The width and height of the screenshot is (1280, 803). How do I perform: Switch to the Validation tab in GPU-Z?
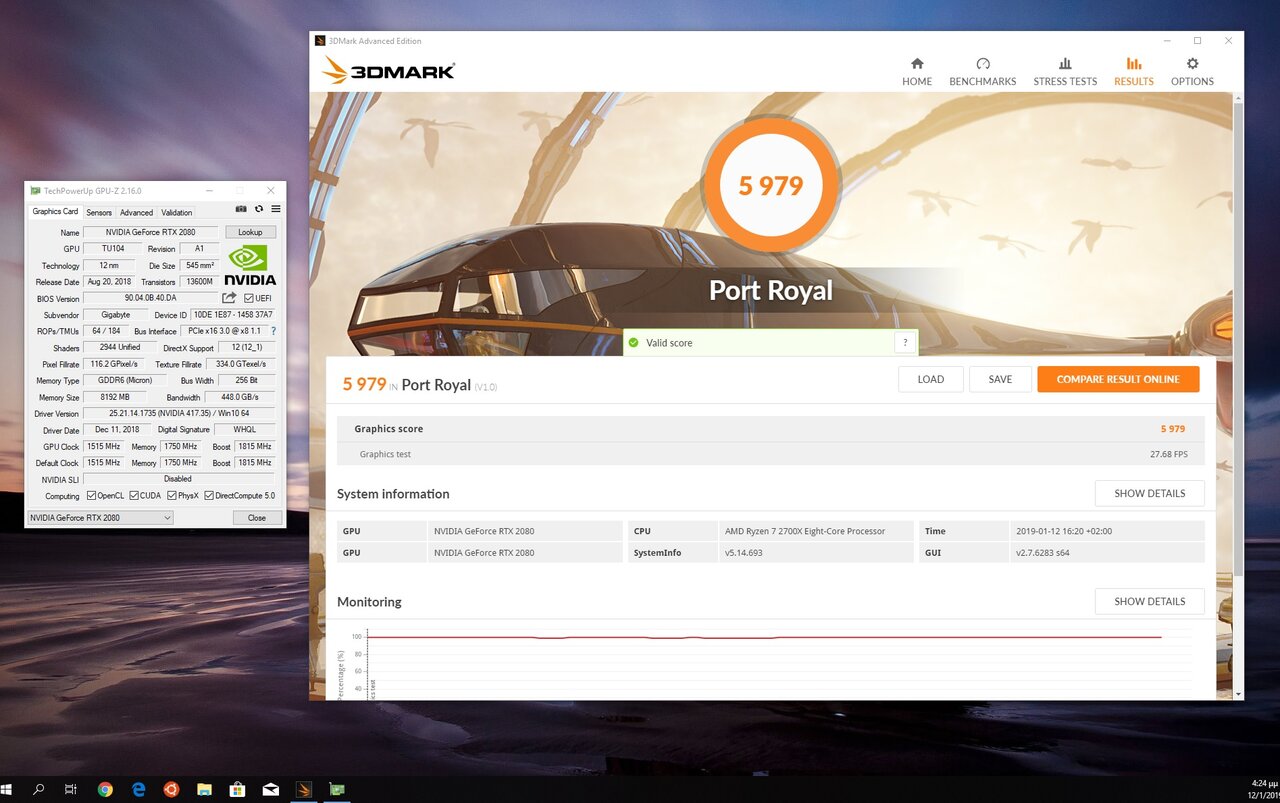click(177, 212)
